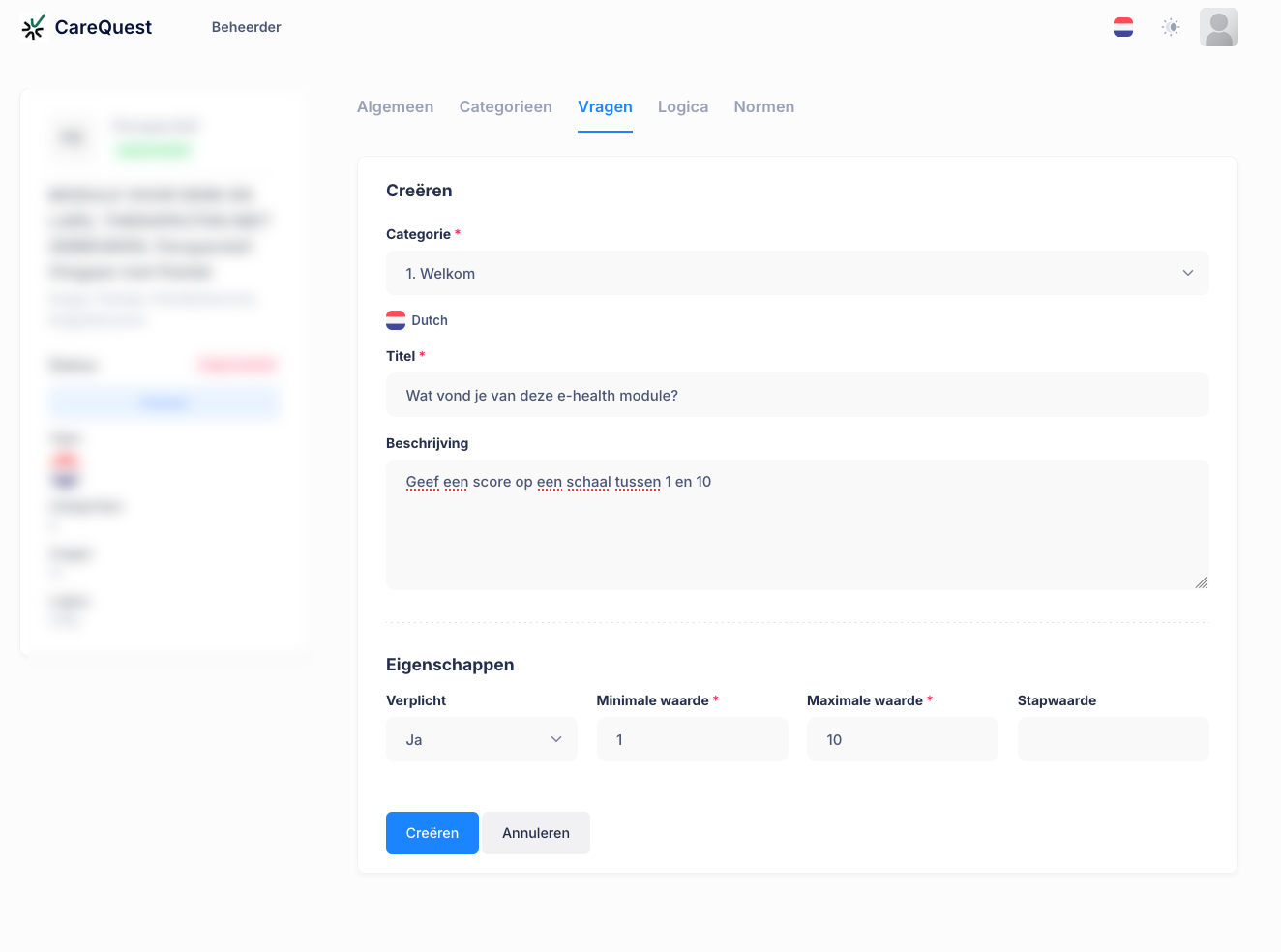The height and width of the screenshot is (952, 1281).
Task: Open the Verplicht dropdown set to Ja
Action: tap(482, 739)
